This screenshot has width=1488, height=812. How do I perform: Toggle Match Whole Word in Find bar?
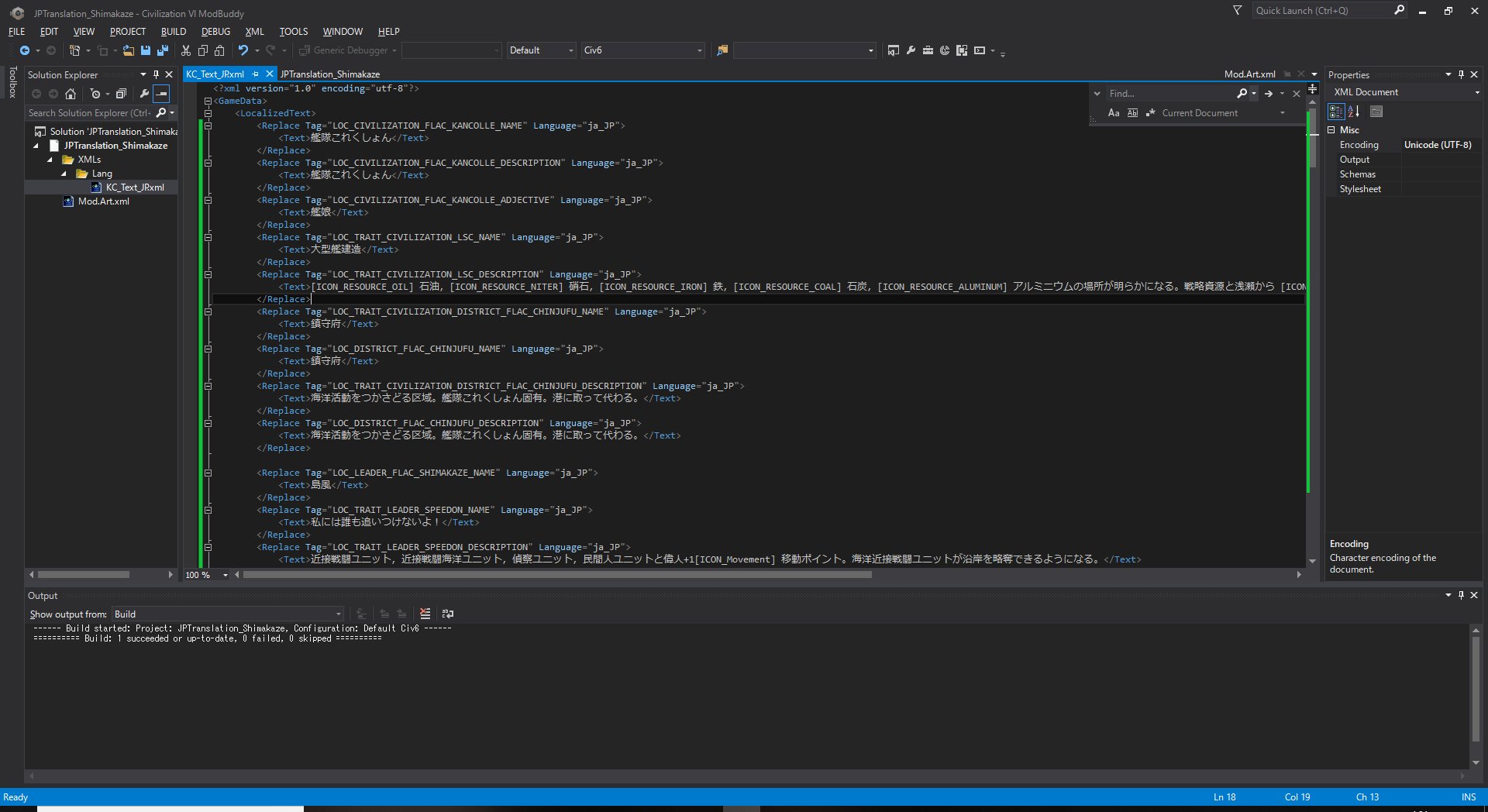pos(1132,113)
